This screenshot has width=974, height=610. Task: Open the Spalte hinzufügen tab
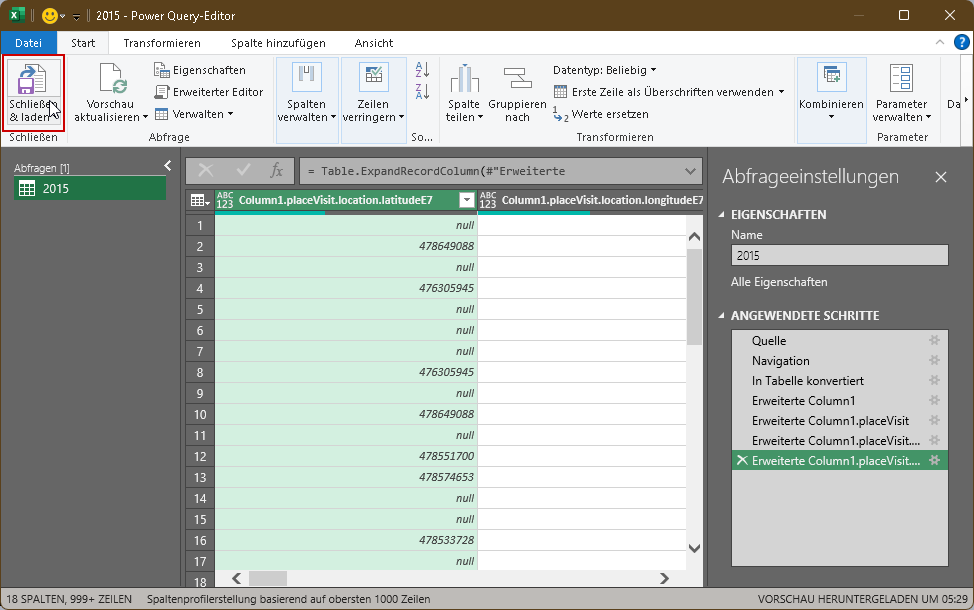click(278, 43)
